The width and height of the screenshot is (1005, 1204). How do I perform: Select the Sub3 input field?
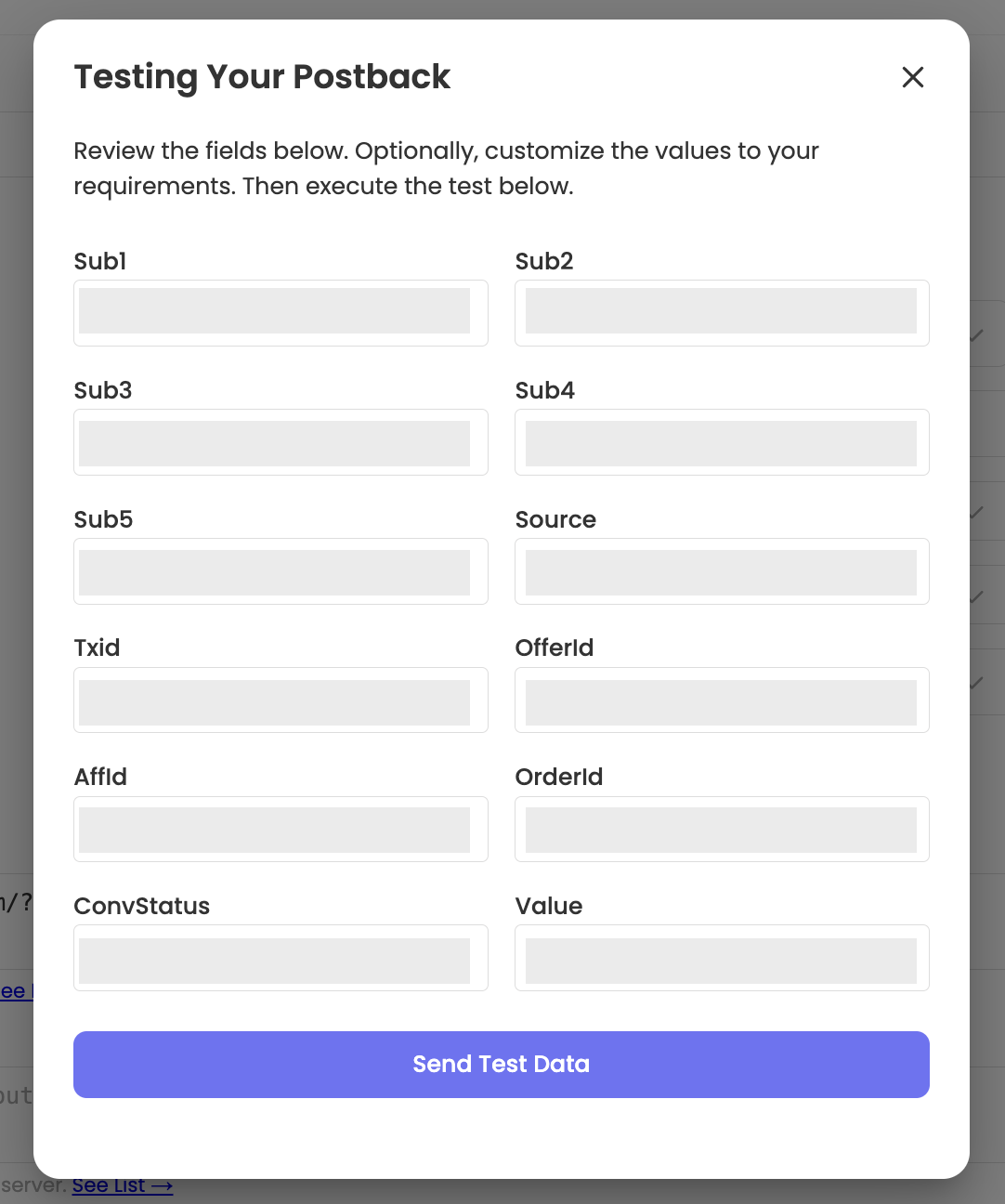coord(281,442)
